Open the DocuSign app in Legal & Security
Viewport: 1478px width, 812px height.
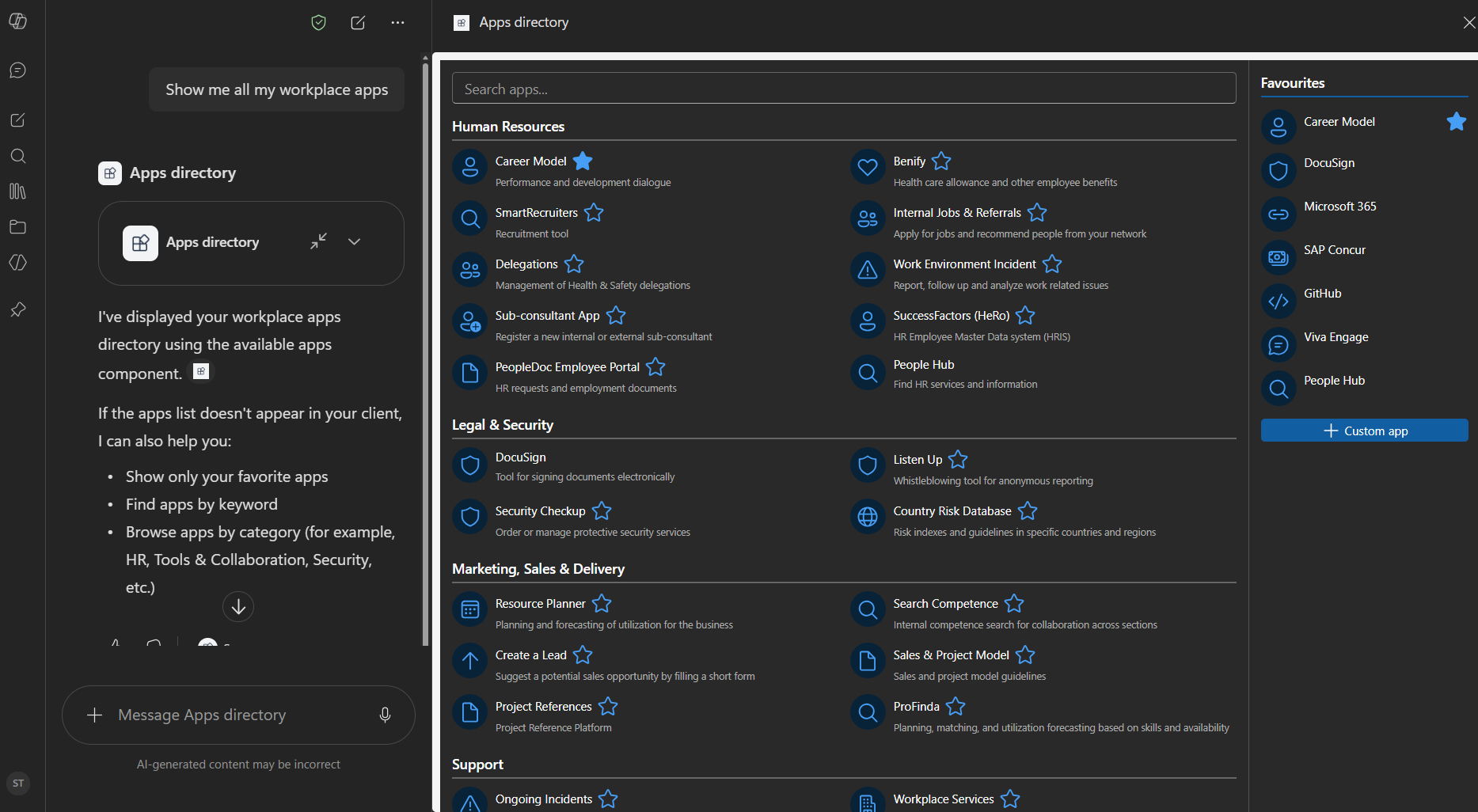(x=520, y=457)
